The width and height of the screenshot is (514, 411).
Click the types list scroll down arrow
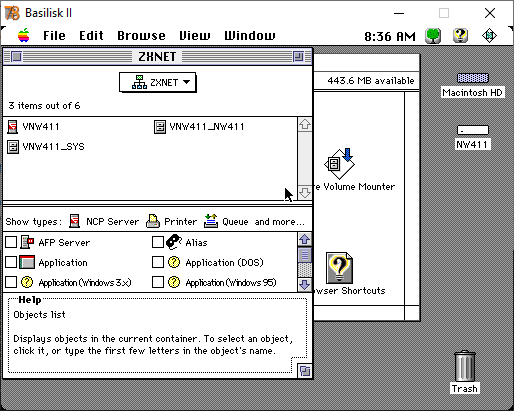coord(305,285)
